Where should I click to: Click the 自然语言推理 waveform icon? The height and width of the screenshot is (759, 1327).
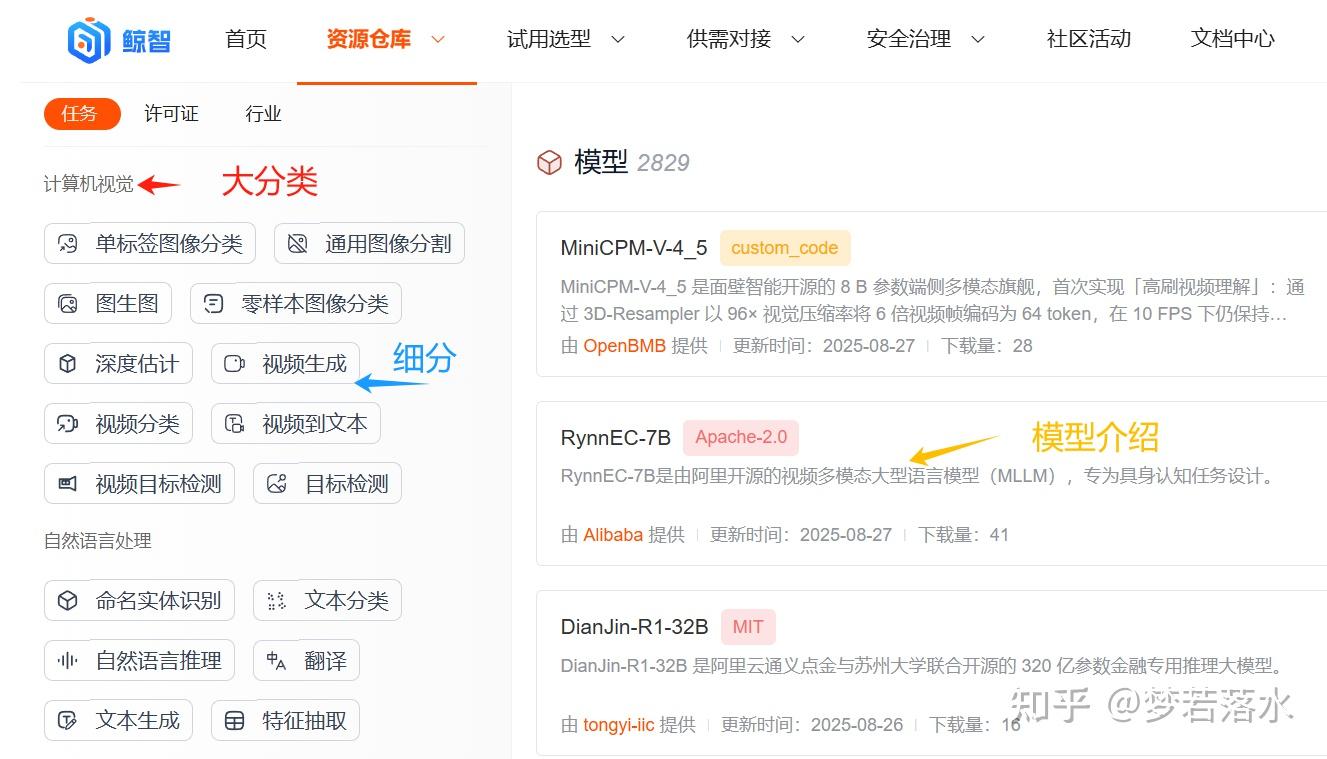(x=68, y=661)
